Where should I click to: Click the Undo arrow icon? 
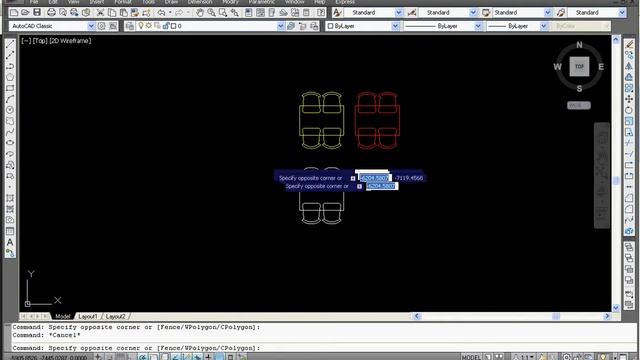click(162, 13)
